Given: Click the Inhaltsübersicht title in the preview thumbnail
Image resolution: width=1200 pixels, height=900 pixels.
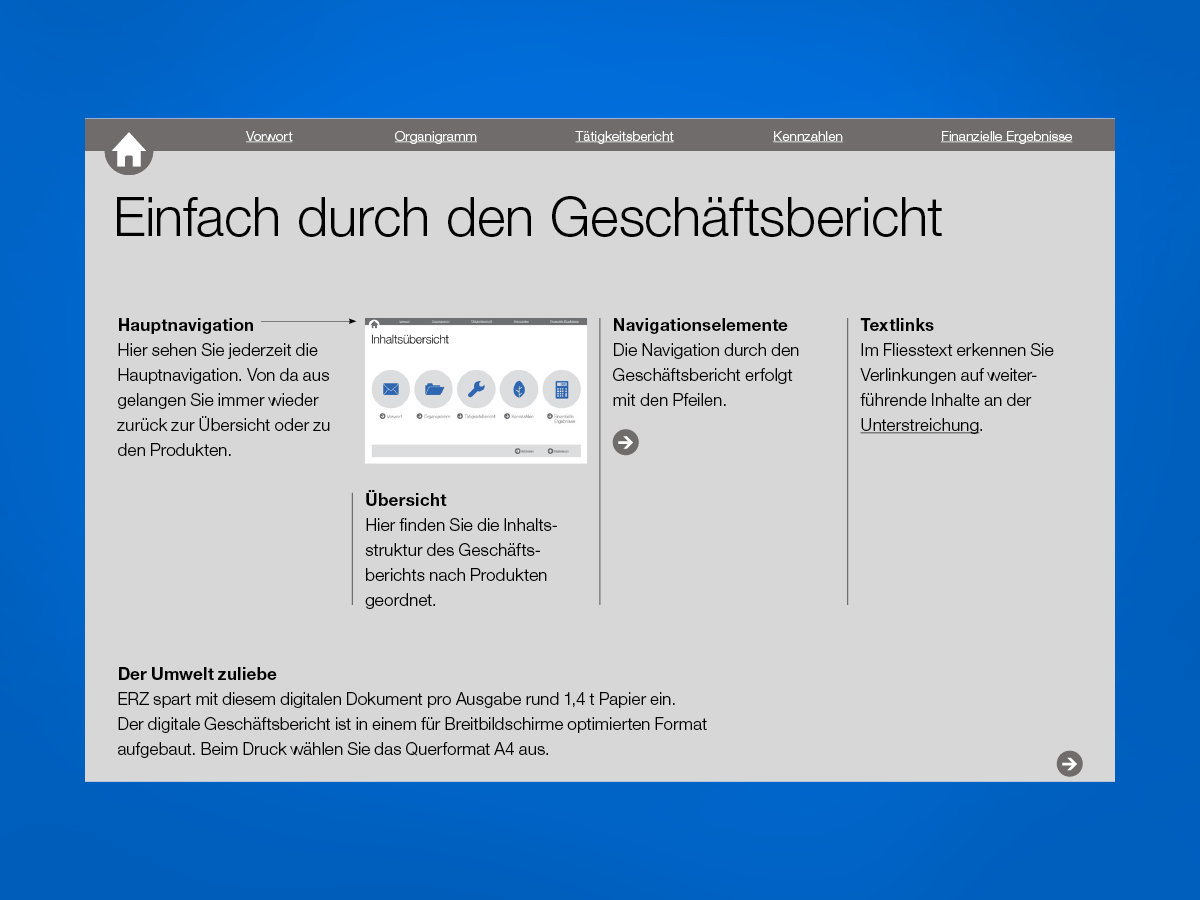Looking at the screenshot, I should [x=410, y=340].
